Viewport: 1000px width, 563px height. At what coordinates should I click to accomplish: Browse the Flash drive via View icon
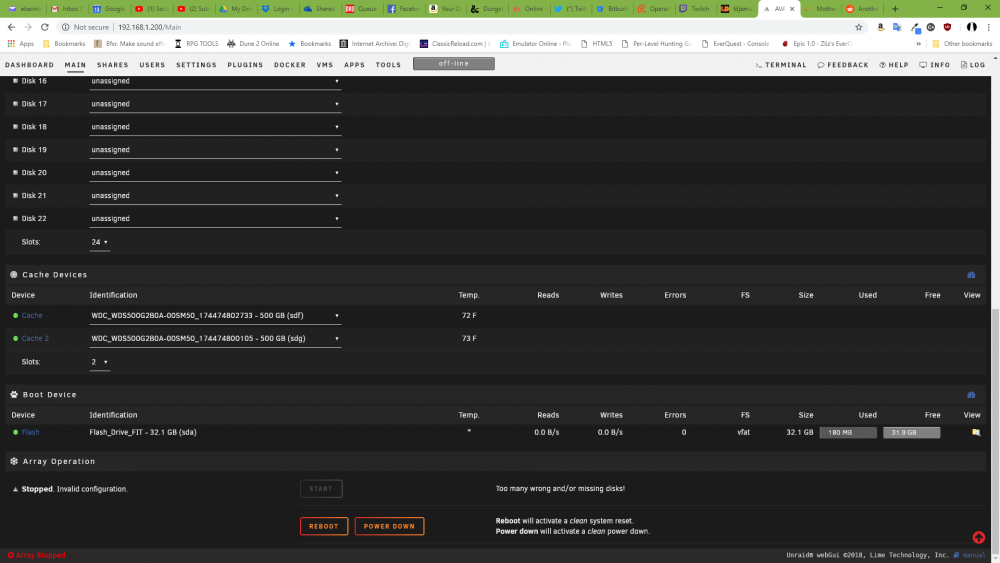[x=976, y=432]
